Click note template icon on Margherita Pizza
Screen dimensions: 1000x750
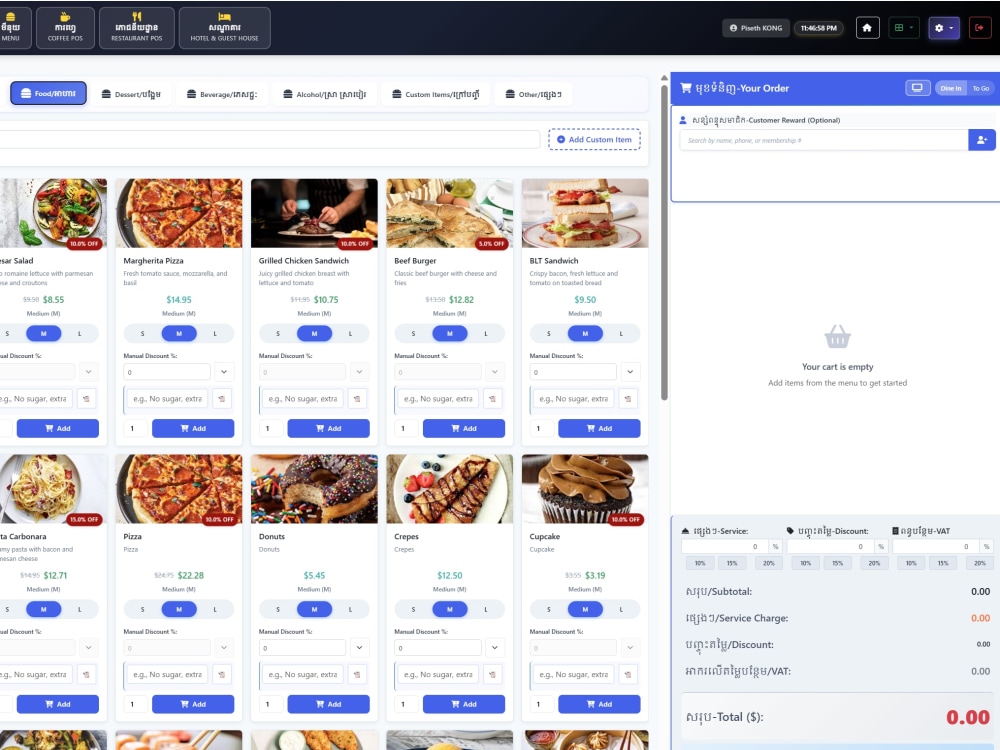coord(222,399)
